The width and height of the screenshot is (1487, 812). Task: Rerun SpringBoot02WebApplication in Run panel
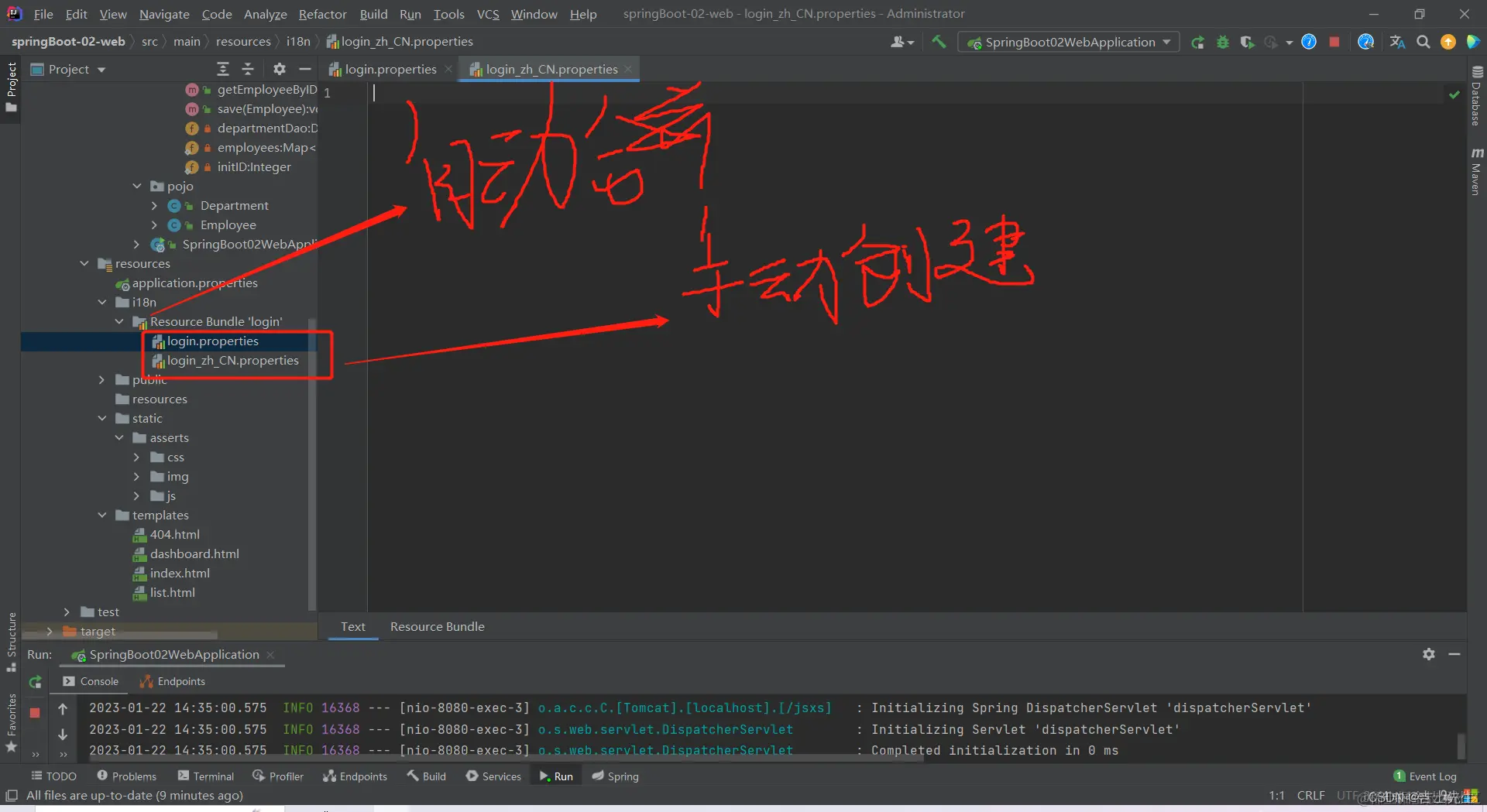point(35,682)
